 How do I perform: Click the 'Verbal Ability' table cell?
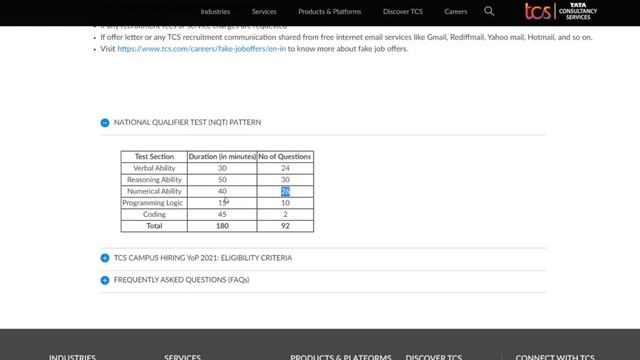pyautogui.click(x=154, y=168)
